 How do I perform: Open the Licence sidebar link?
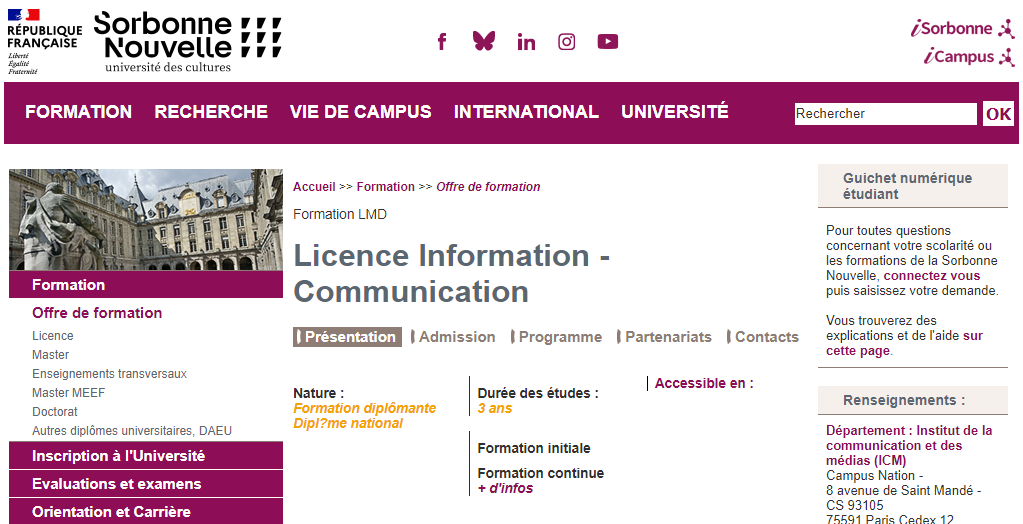(x=53, y=335)
